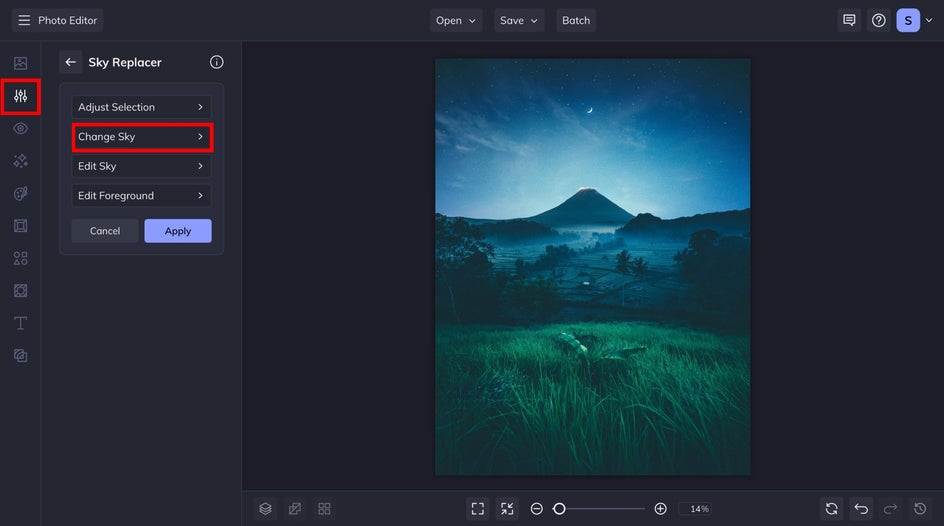
Task: Click the mountain photo on canvas
Action: coord(592,266)
